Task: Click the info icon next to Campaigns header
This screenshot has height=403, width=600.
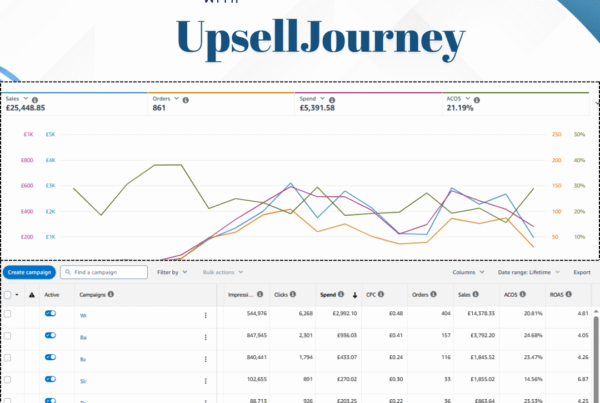Action: click(x=111, y=294)
